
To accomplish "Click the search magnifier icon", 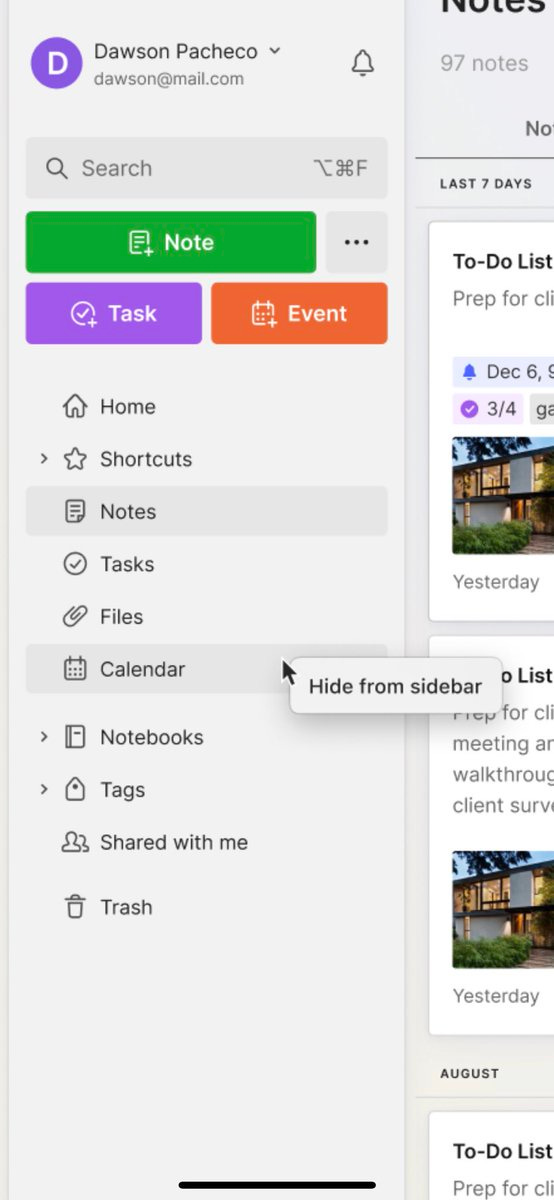I will [57, 168].
